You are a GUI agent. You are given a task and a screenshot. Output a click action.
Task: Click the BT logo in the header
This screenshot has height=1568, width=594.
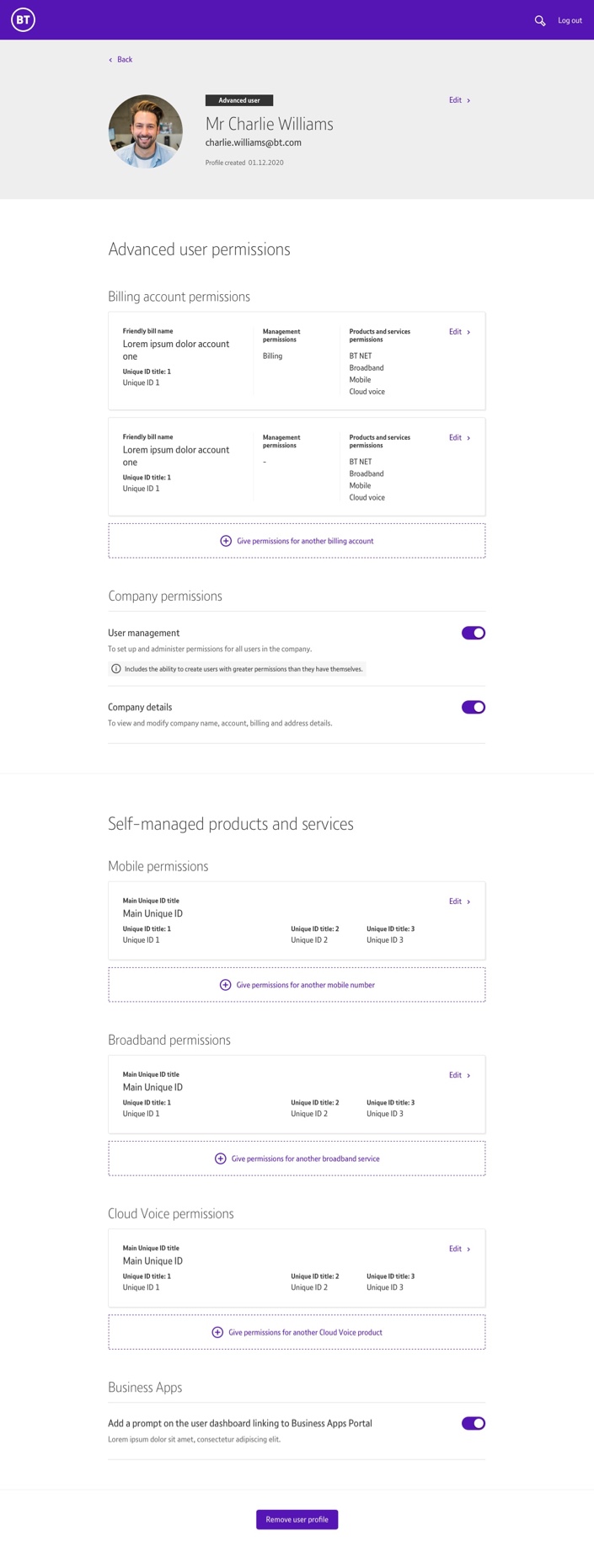(x=24, y=19)
